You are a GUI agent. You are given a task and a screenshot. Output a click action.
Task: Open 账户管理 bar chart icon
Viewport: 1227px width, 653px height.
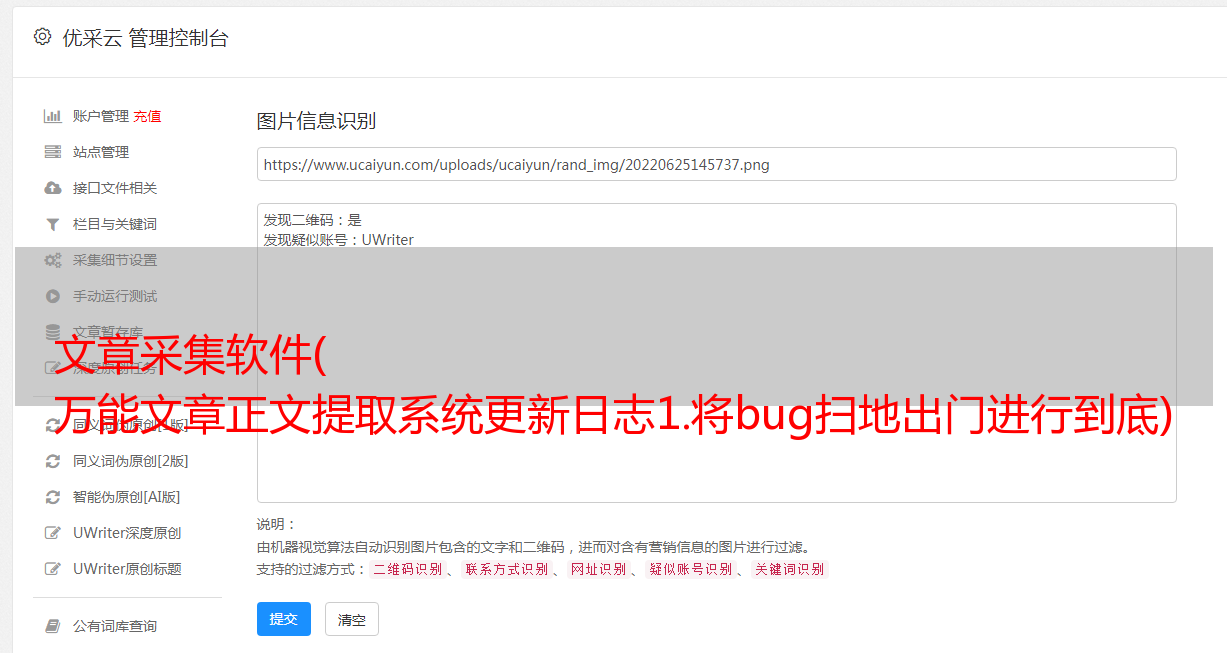(x=53, y=116)
